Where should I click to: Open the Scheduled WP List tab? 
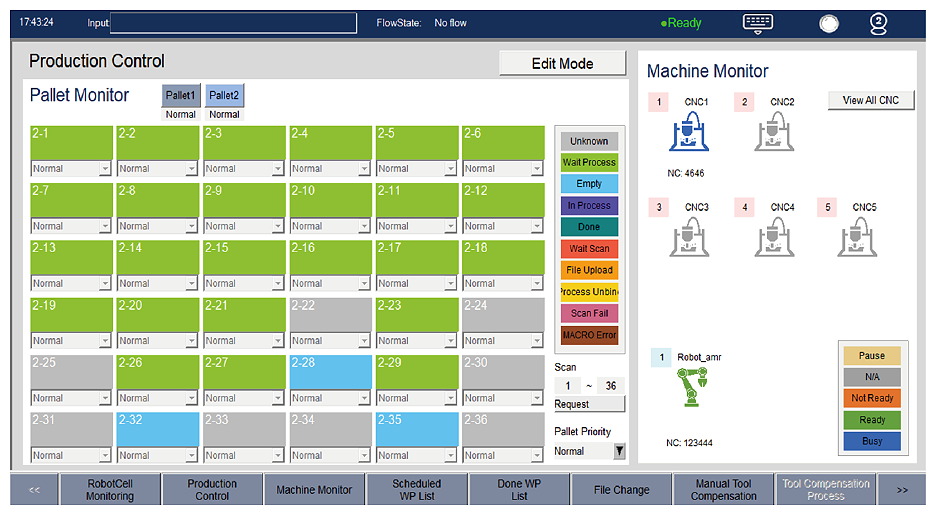(416, 490)
